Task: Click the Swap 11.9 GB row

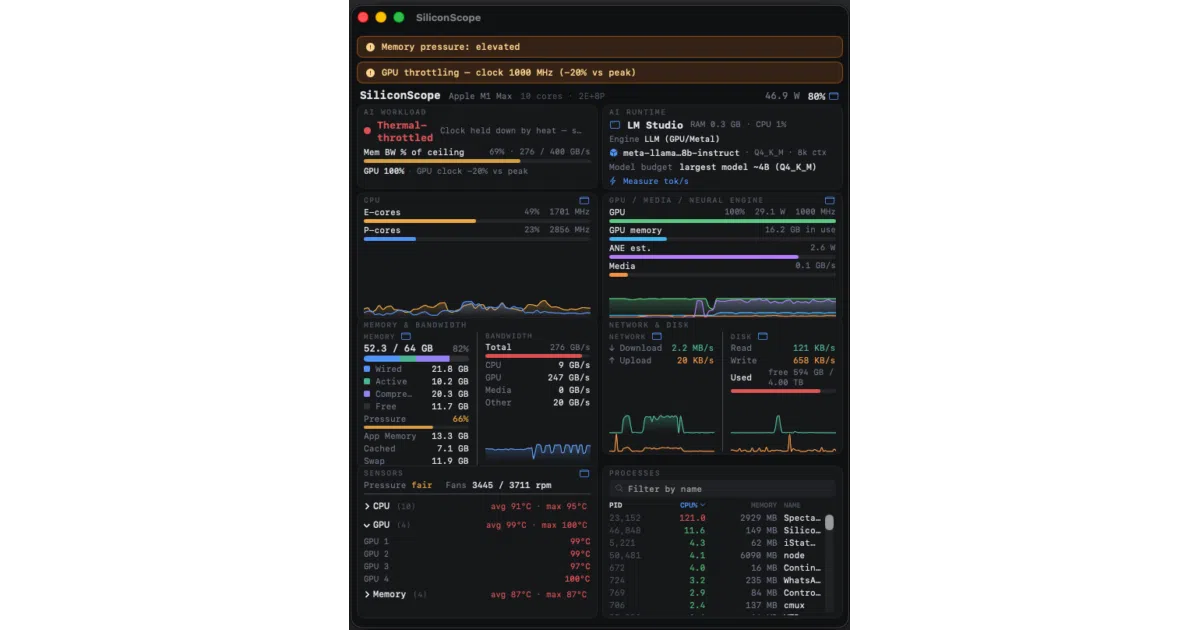Action: tap(416, 461)
